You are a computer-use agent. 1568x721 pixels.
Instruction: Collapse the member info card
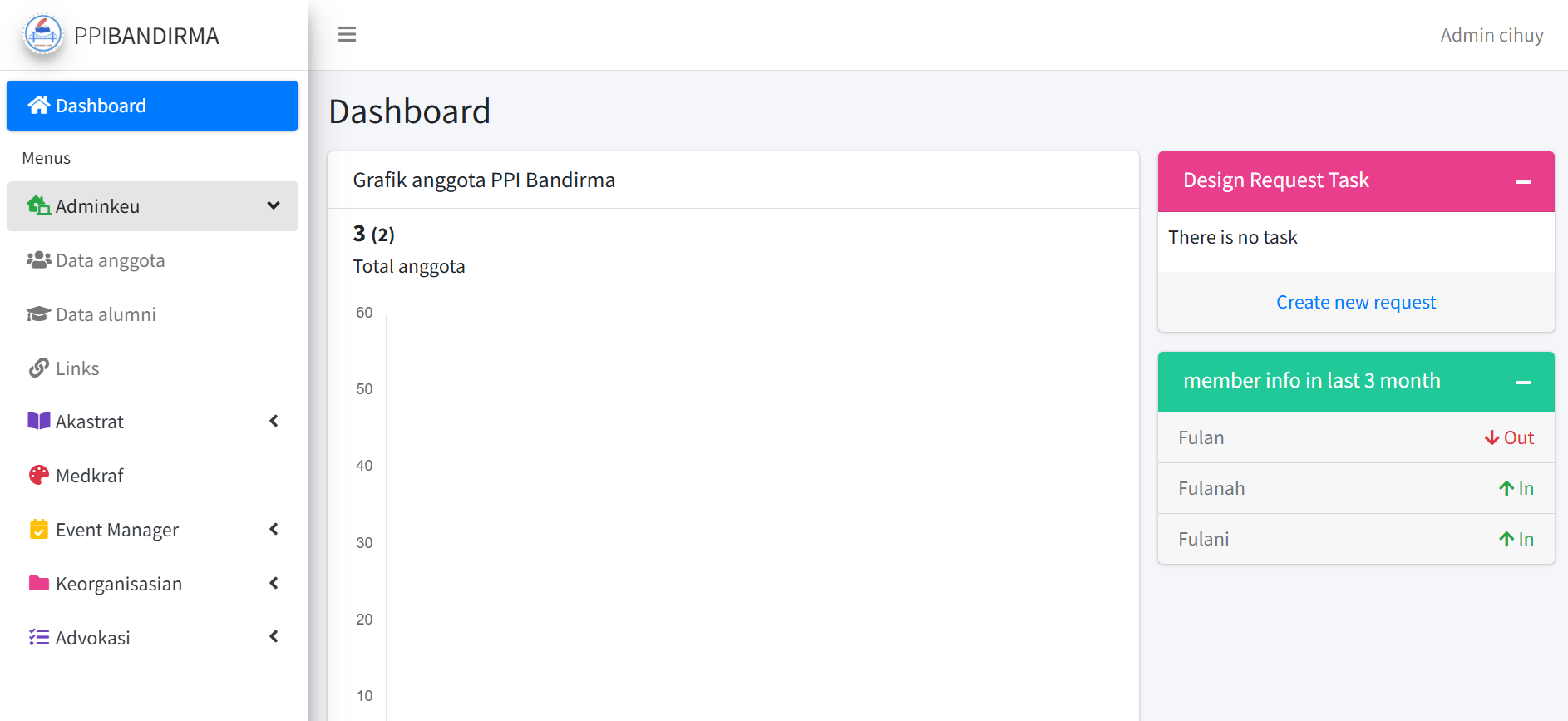pos(1523,383)
